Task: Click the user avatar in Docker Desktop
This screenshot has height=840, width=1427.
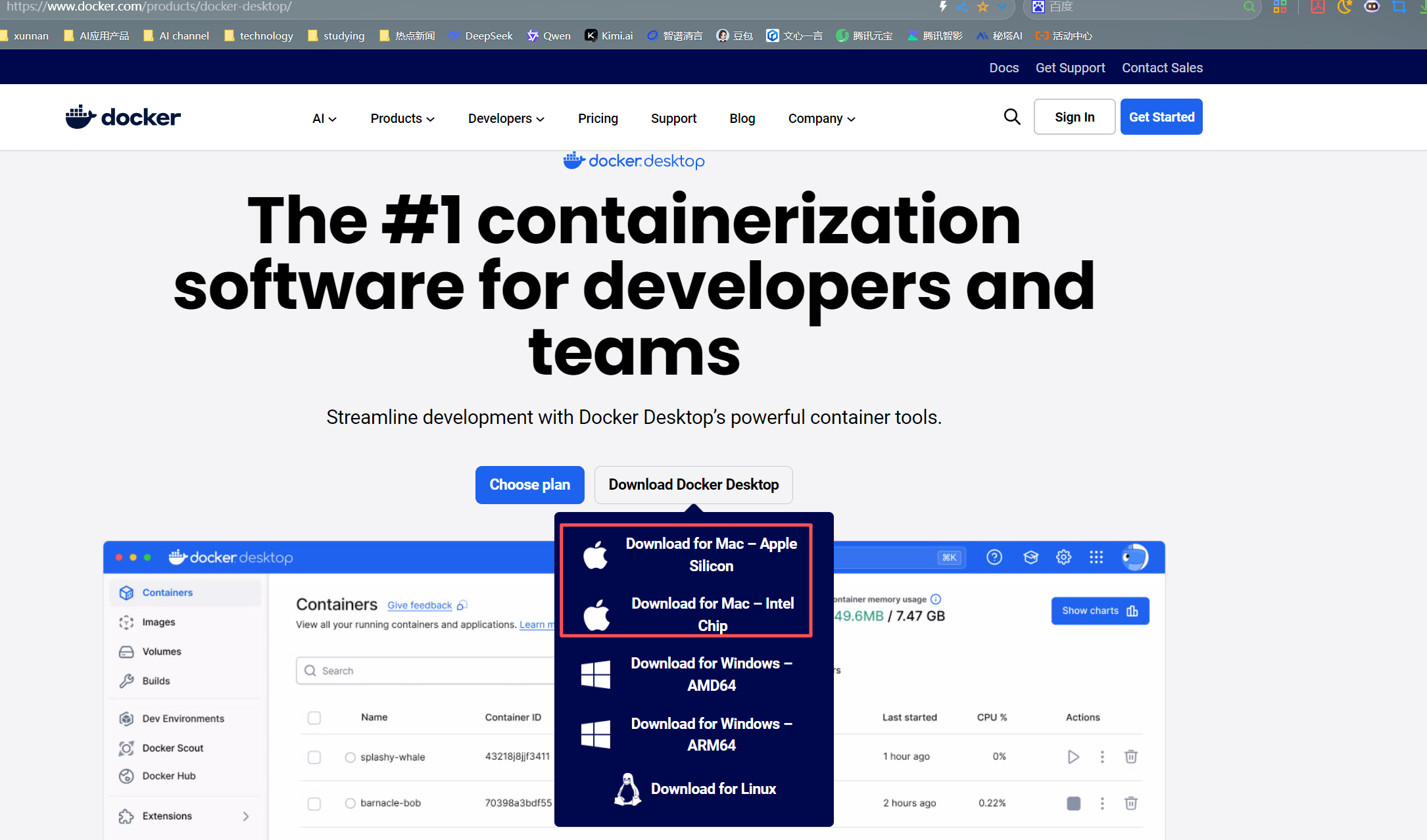Action: click(x=1135, y=557)
